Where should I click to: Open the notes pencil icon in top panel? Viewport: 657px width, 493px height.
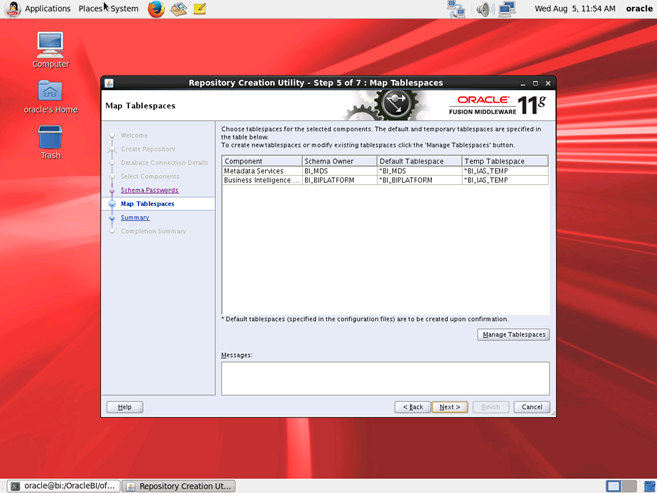point(200,9)
